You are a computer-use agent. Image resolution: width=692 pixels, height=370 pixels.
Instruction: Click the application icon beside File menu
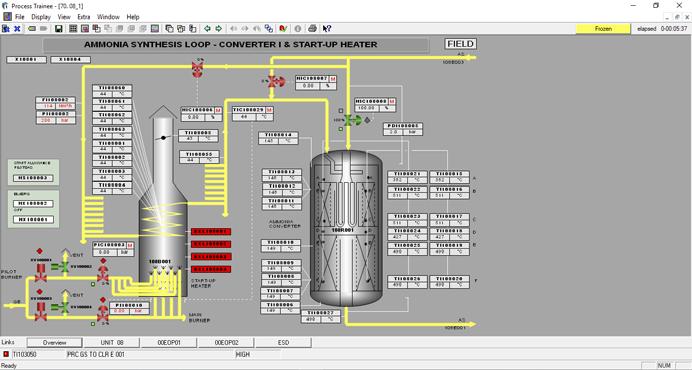(7, 17)
